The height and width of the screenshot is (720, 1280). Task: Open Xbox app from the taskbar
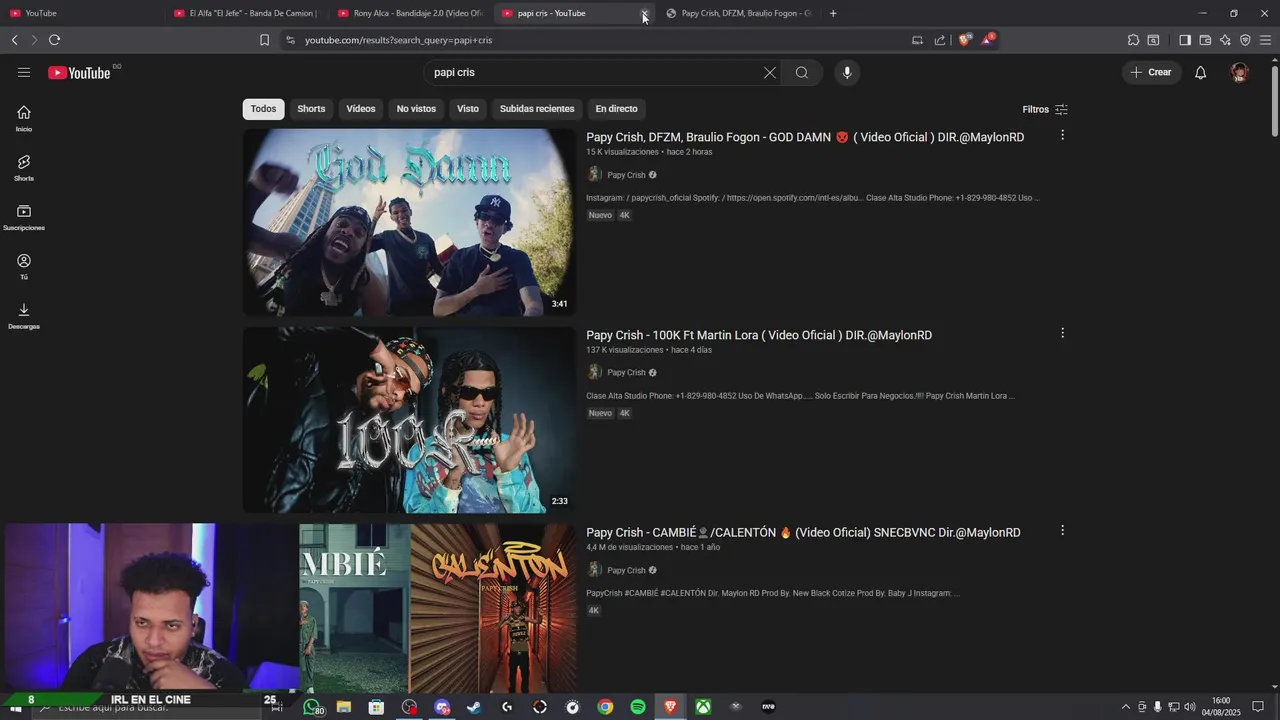click(x=703, y=707)
